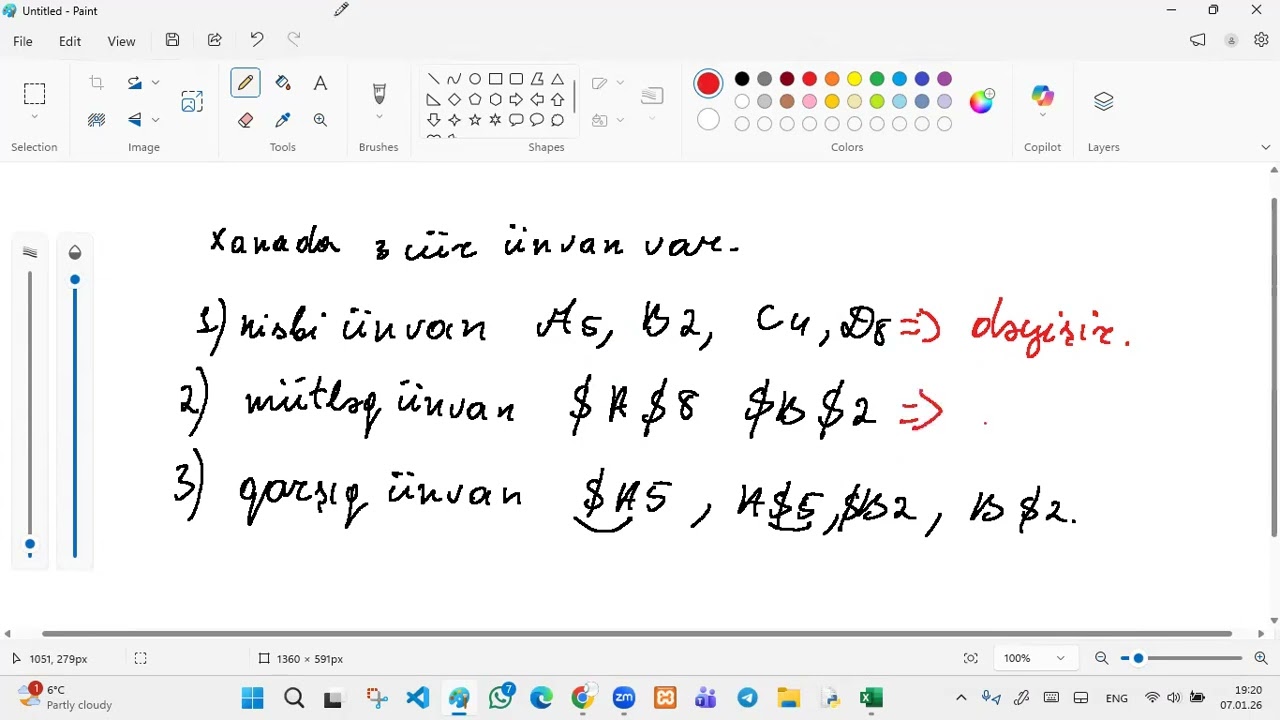
Task: Click the Remove background icon
Action: (x=96, y=120)
